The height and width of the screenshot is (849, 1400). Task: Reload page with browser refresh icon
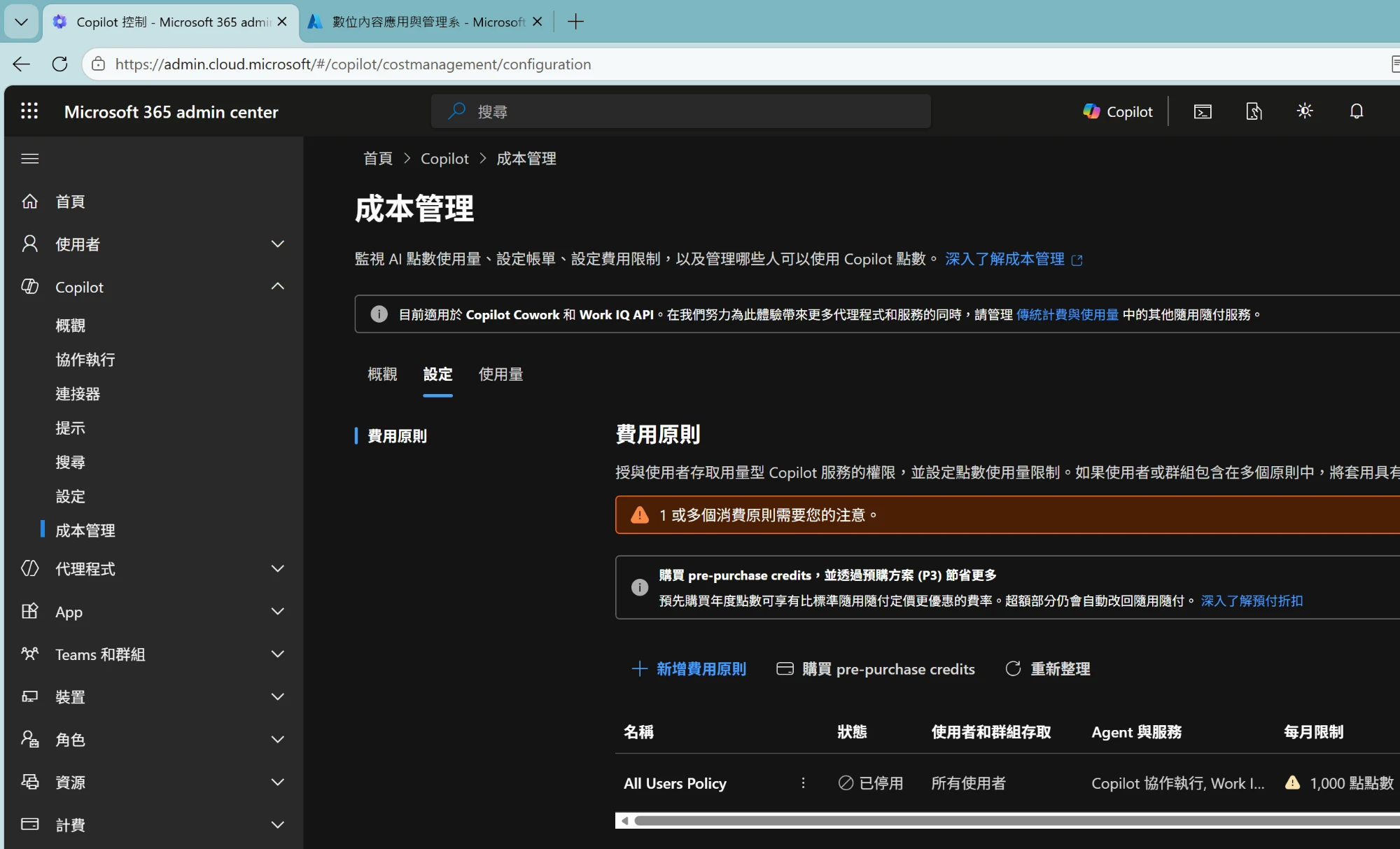point(60,64)
